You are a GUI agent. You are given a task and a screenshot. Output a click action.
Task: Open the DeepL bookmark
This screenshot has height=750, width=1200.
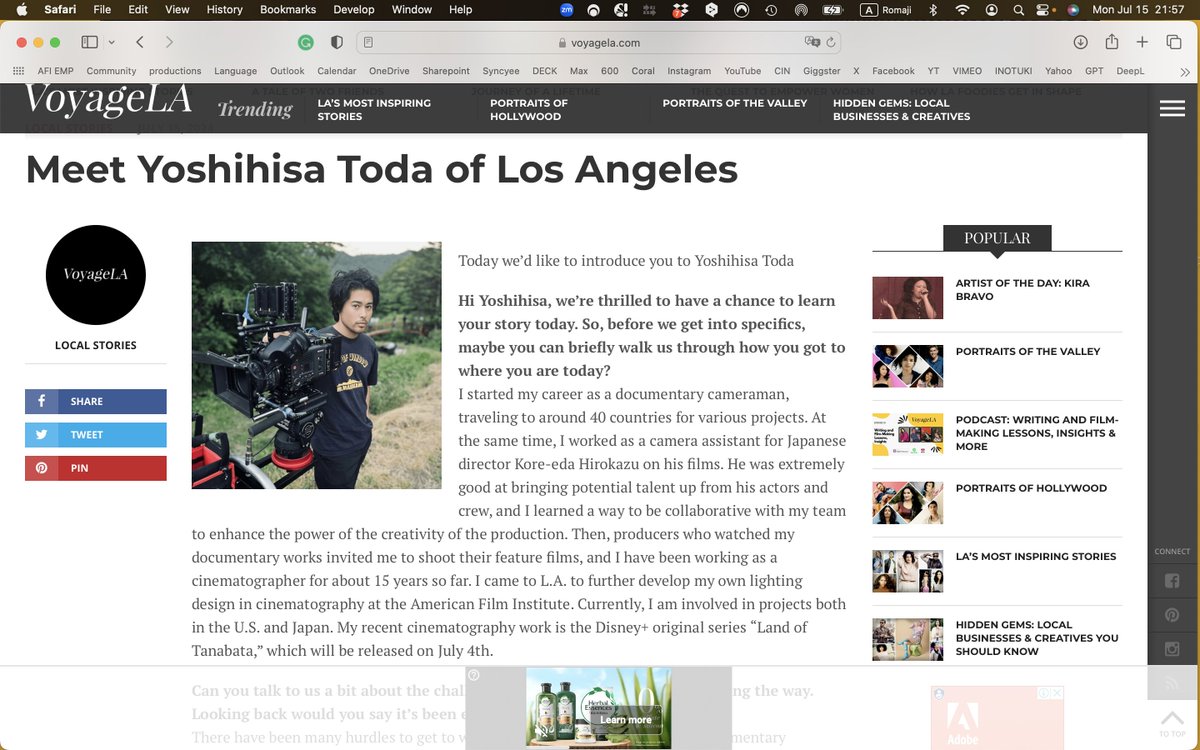tap(1130, 71)
